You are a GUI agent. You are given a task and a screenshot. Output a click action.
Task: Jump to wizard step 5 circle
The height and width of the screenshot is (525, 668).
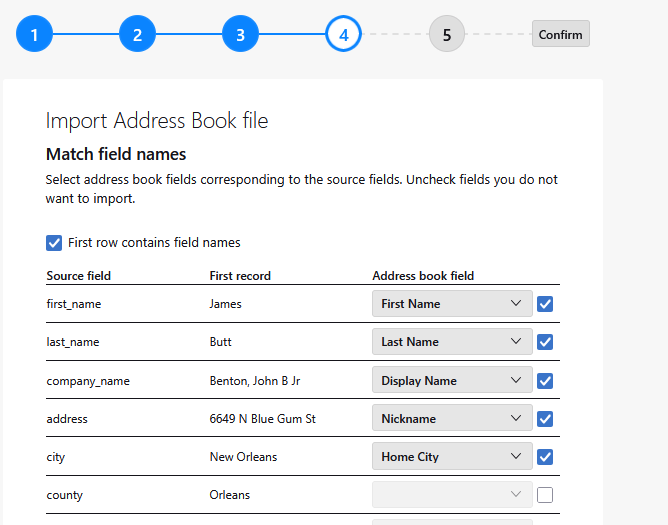click(447, 34)
